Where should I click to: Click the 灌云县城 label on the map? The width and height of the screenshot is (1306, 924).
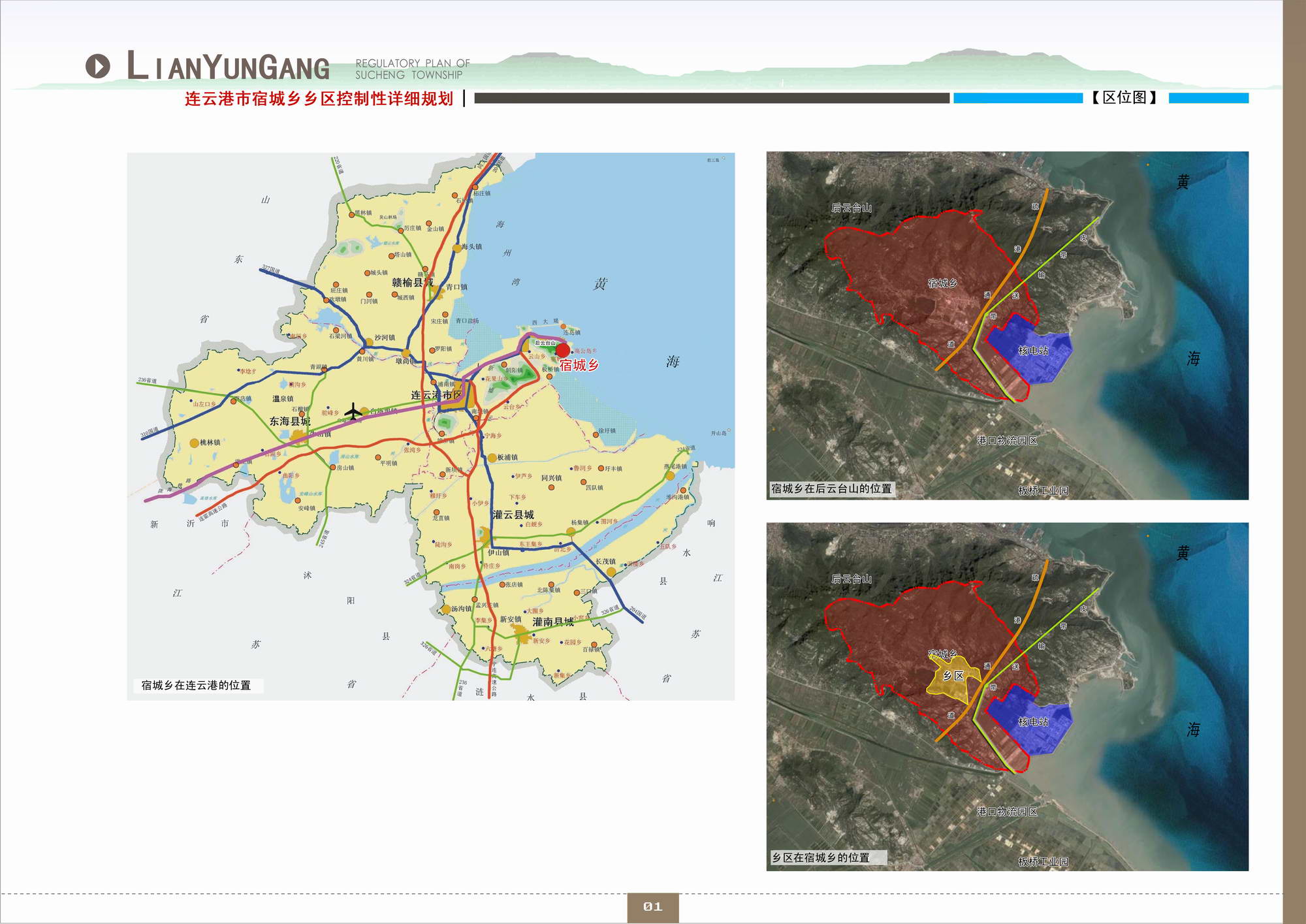click(x=513, y=515)
